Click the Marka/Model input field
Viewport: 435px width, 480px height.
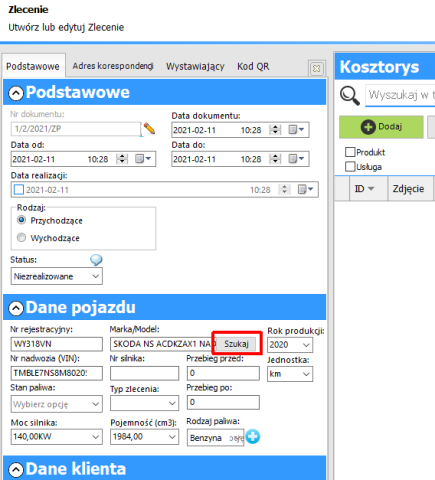pos(163,344)
